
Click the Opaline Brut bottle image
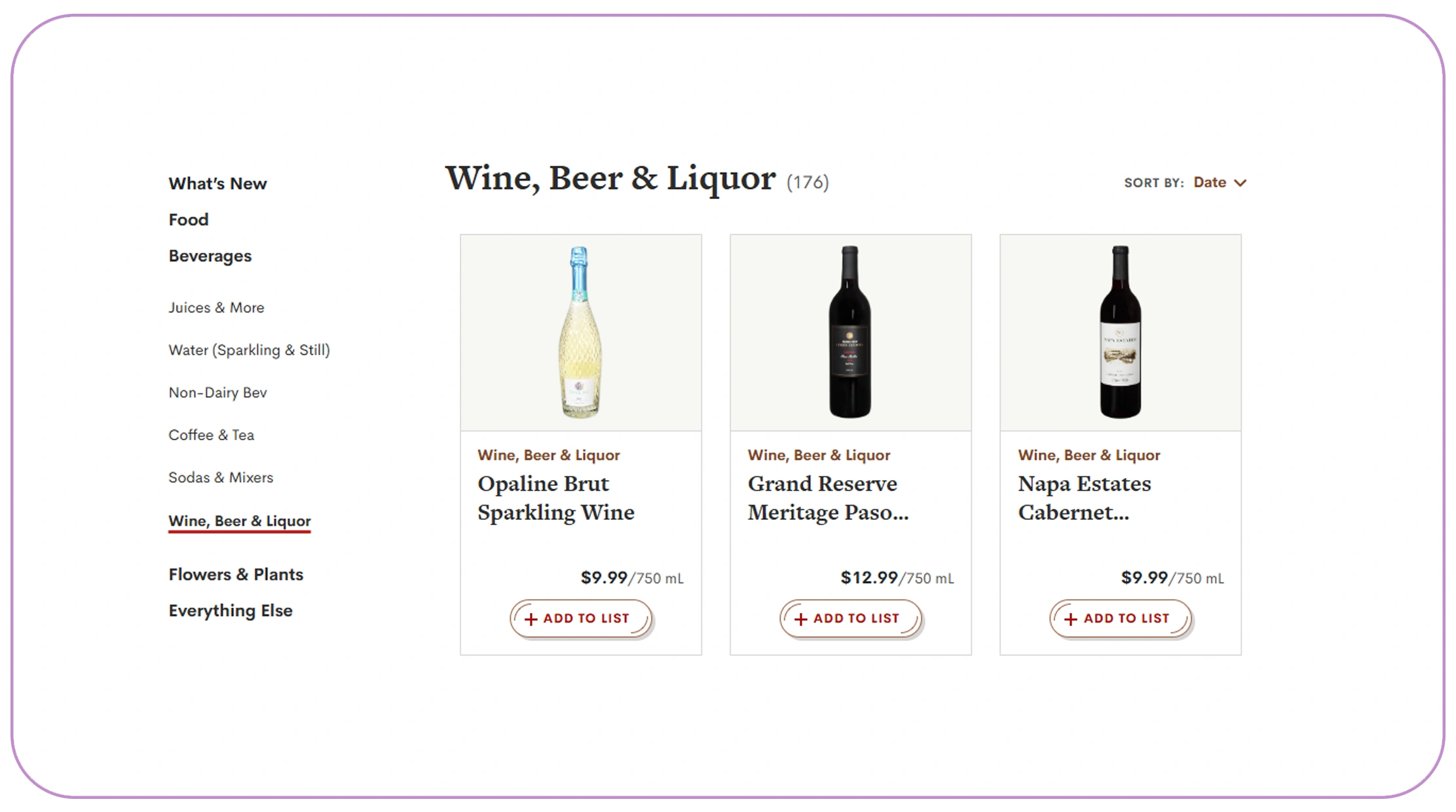580,332
